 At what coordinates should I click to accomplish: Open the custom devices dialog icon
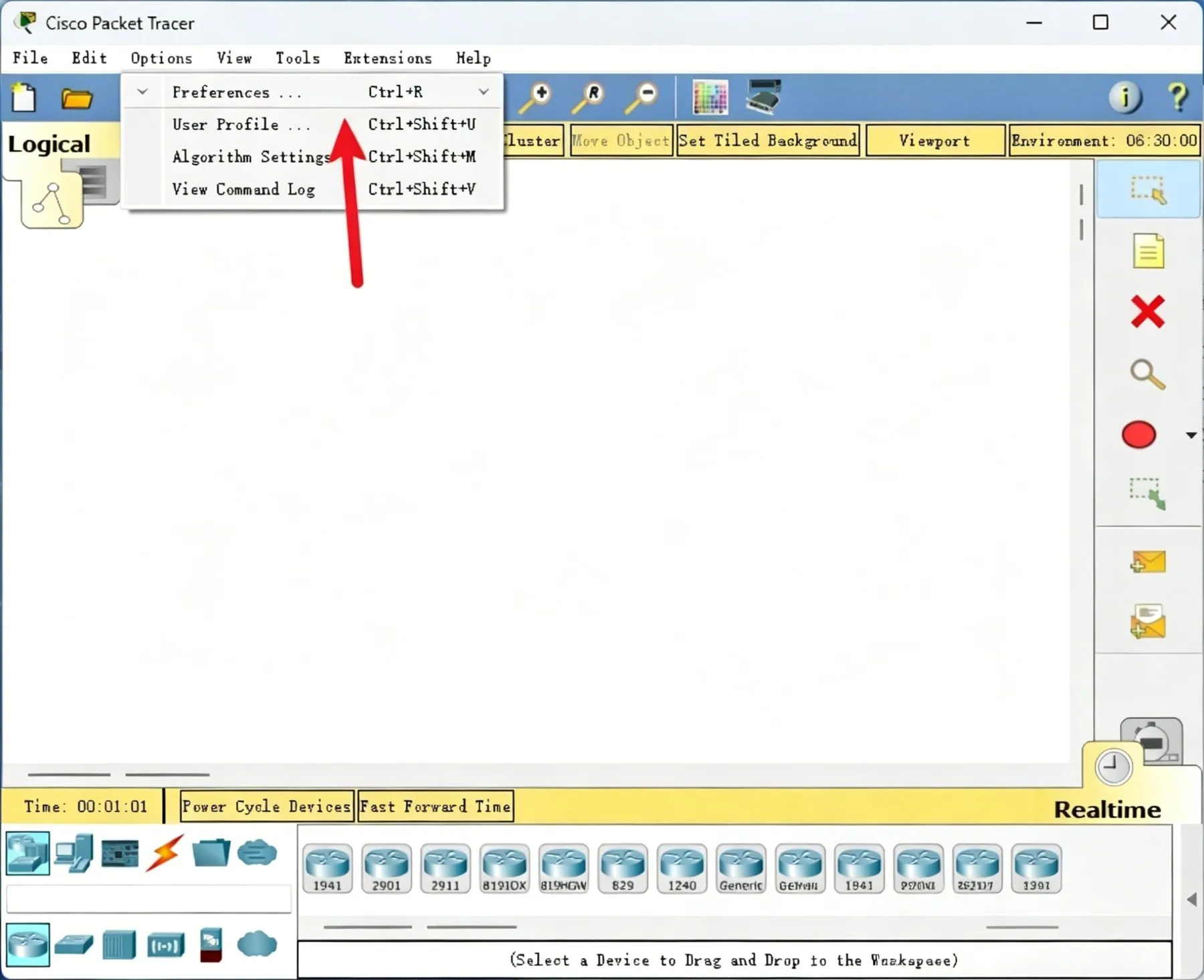point(763,96)
